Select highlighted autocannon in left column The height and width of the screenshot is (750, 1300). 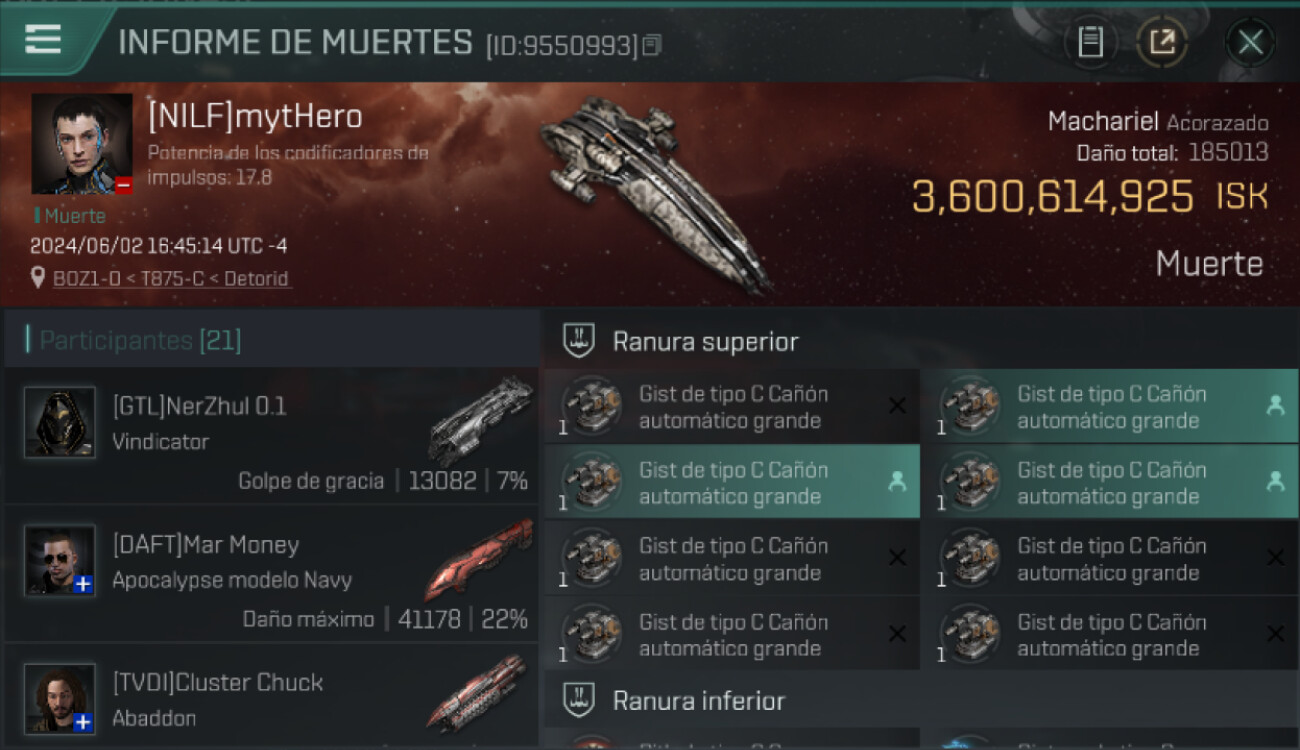coord(731,483)
